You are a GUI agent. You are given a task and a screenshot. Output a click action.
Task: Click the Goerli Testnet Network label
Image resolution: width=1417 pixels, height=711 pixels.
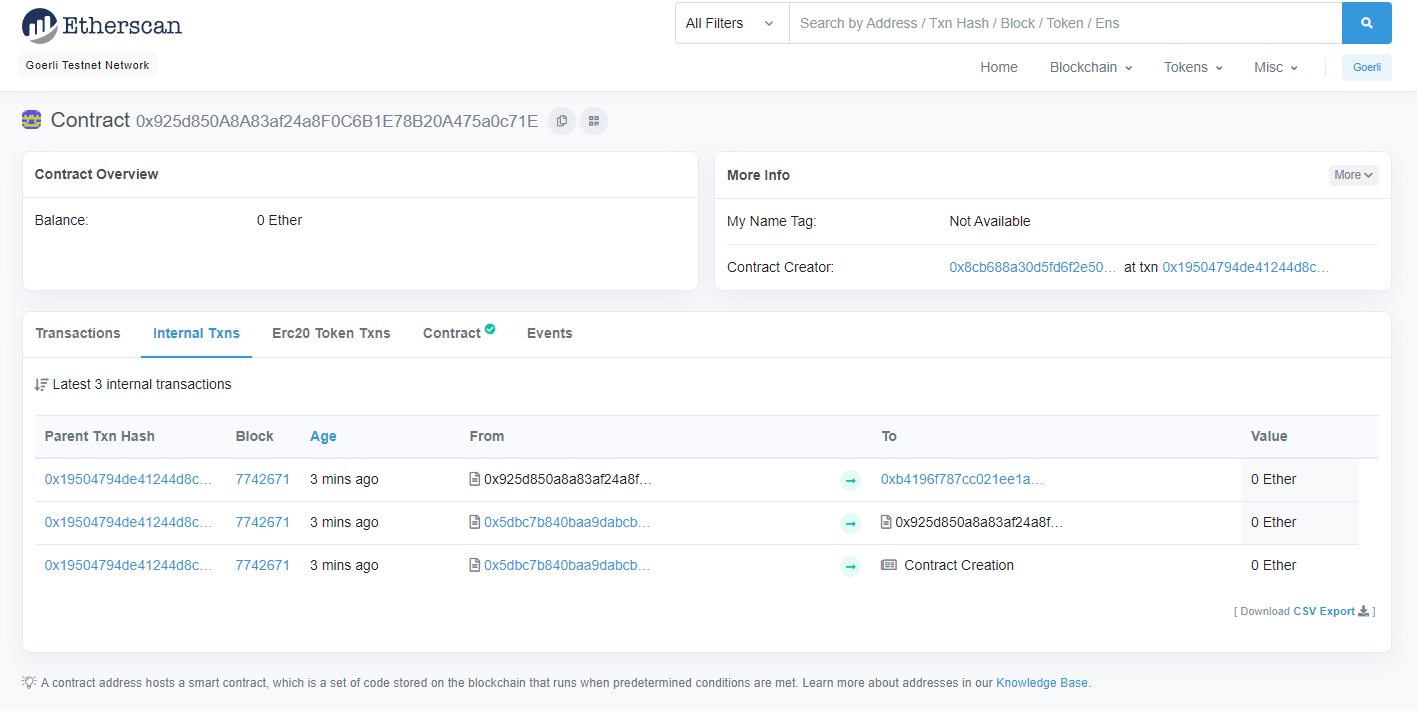point(88,65)
